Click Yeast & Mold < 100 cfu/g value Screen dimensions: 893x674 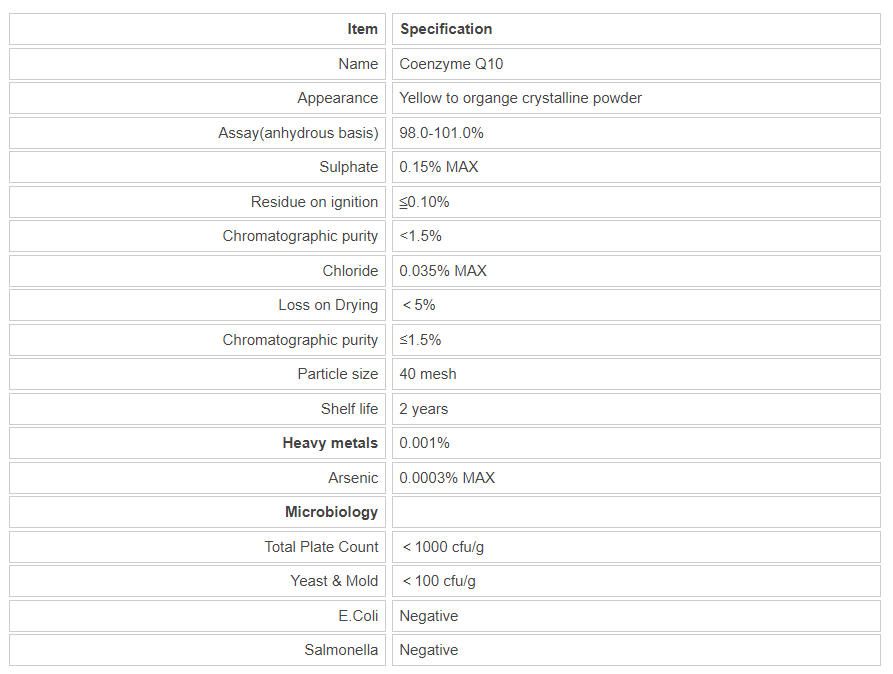pos(439,581)
